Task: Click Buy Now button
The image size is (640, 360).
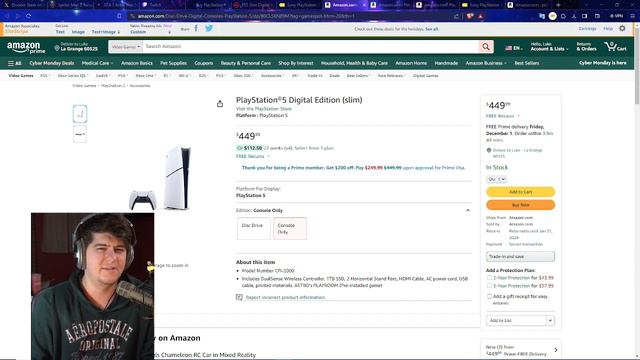Action: (x=520, y=204)
